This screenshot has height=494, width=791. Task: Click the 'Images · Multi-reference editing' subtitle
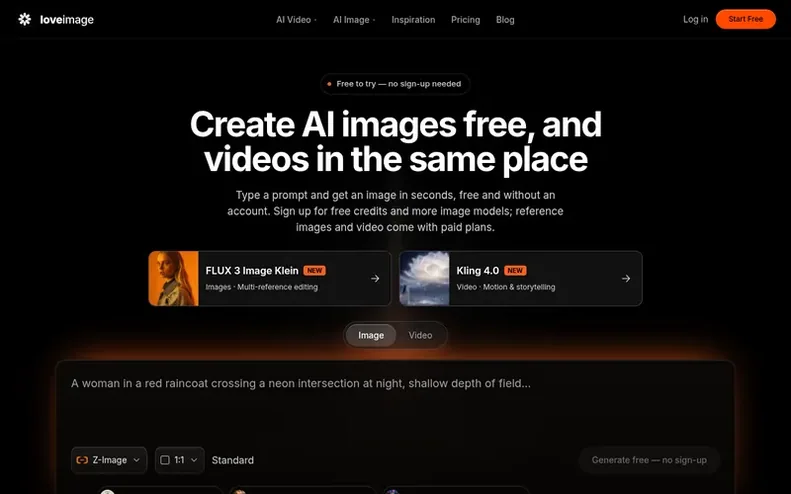[261, 287]
